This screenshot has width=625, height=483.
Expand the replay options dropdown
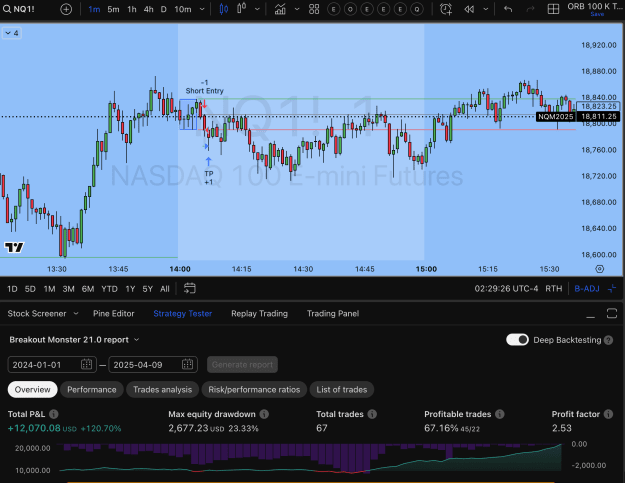(485, 9)
